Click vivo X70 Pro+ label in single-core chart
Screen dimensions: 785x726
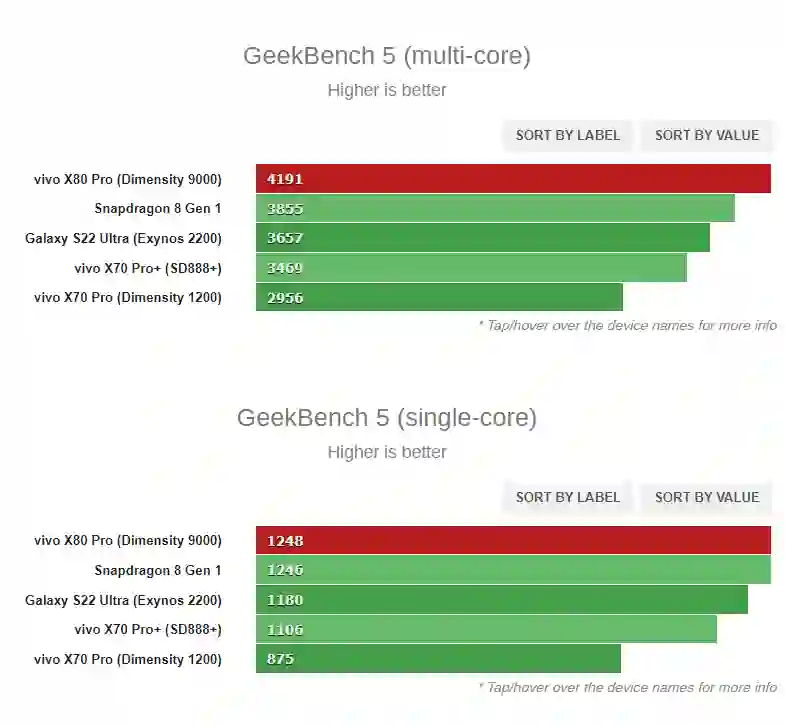coord(148,630)
